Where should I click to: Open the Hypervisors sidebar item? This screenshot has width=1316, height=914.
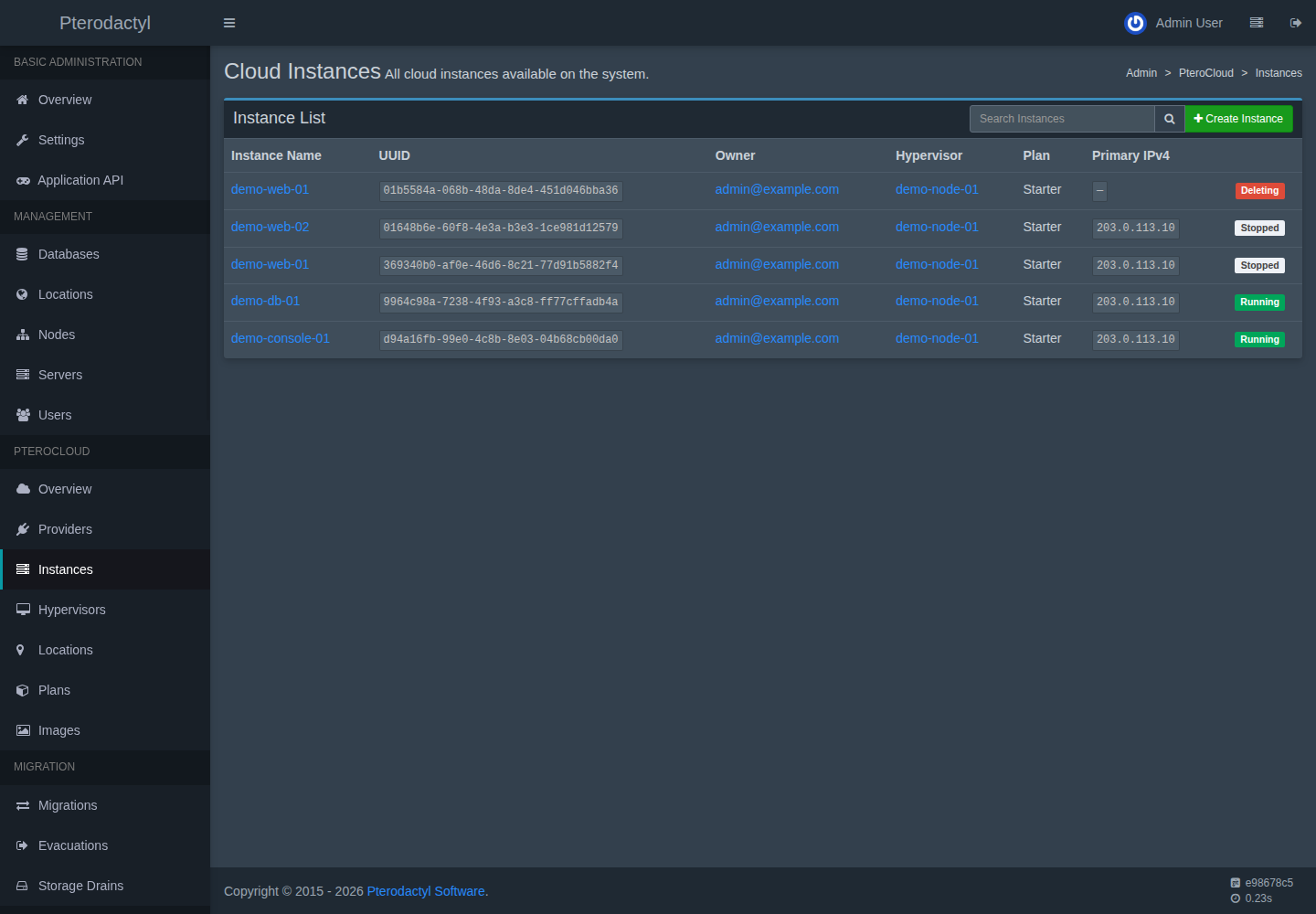coord(105,610)
